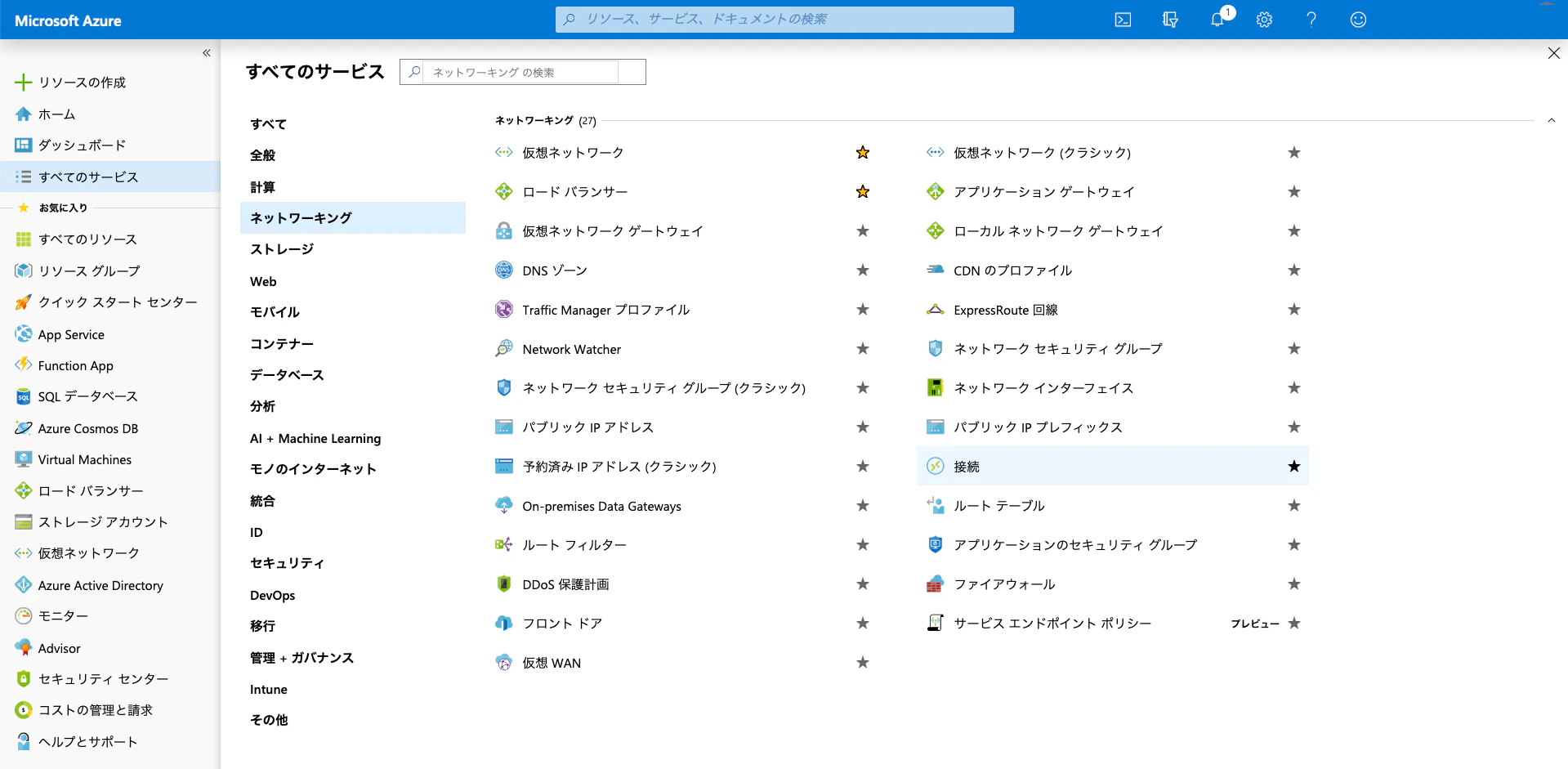Open Cloud Shell from the top bar
Viewport: 1568px width, 769px height.
tap(1123, 20)
